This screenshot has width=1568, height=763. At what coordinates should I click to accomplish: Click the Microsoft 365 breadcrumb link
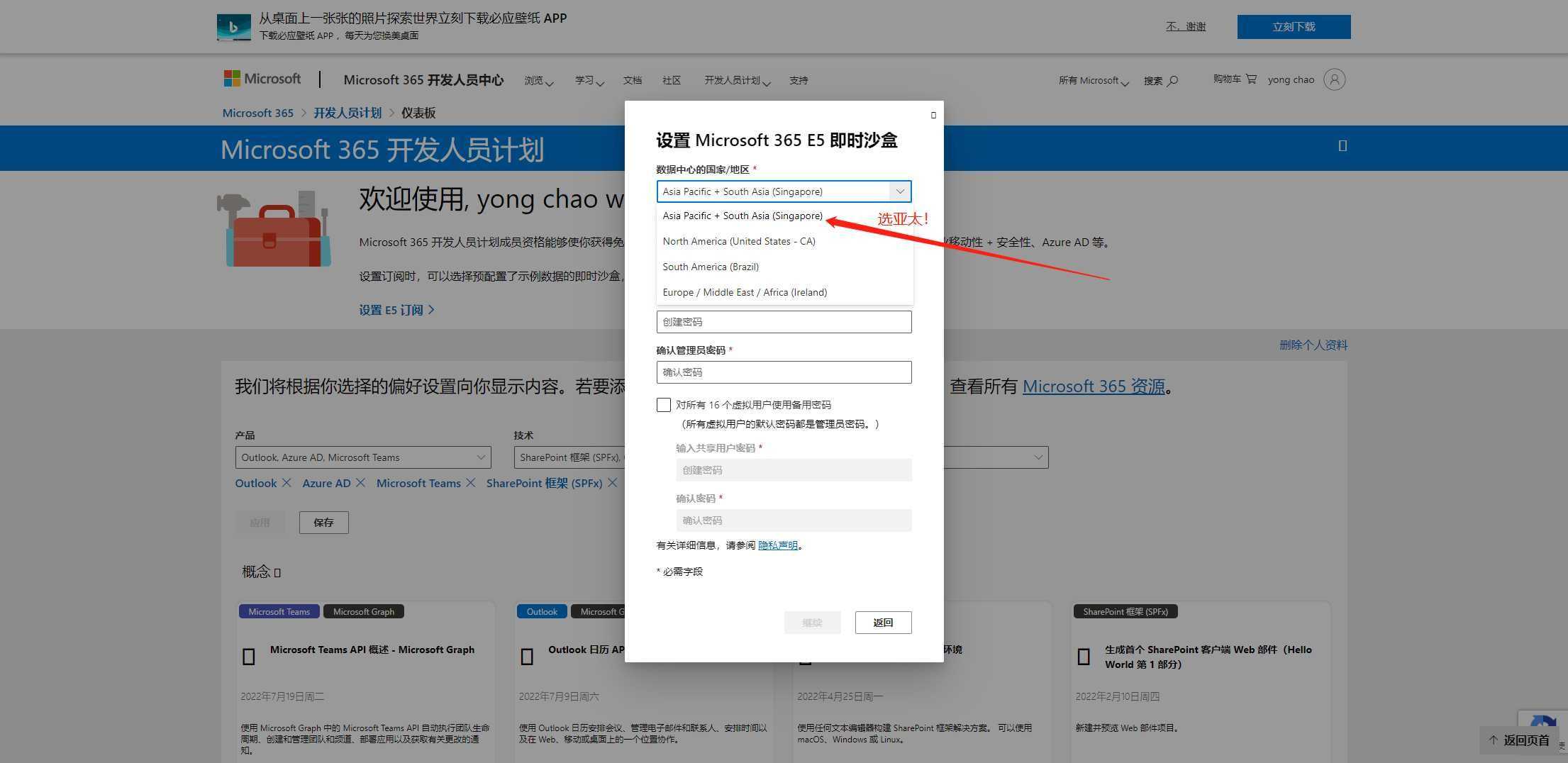pos(257,113)
